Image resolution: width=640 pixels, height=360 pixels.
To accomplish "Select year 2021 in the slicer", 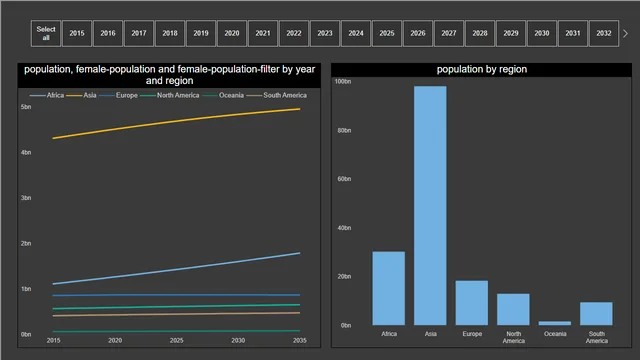I will 263,33.
